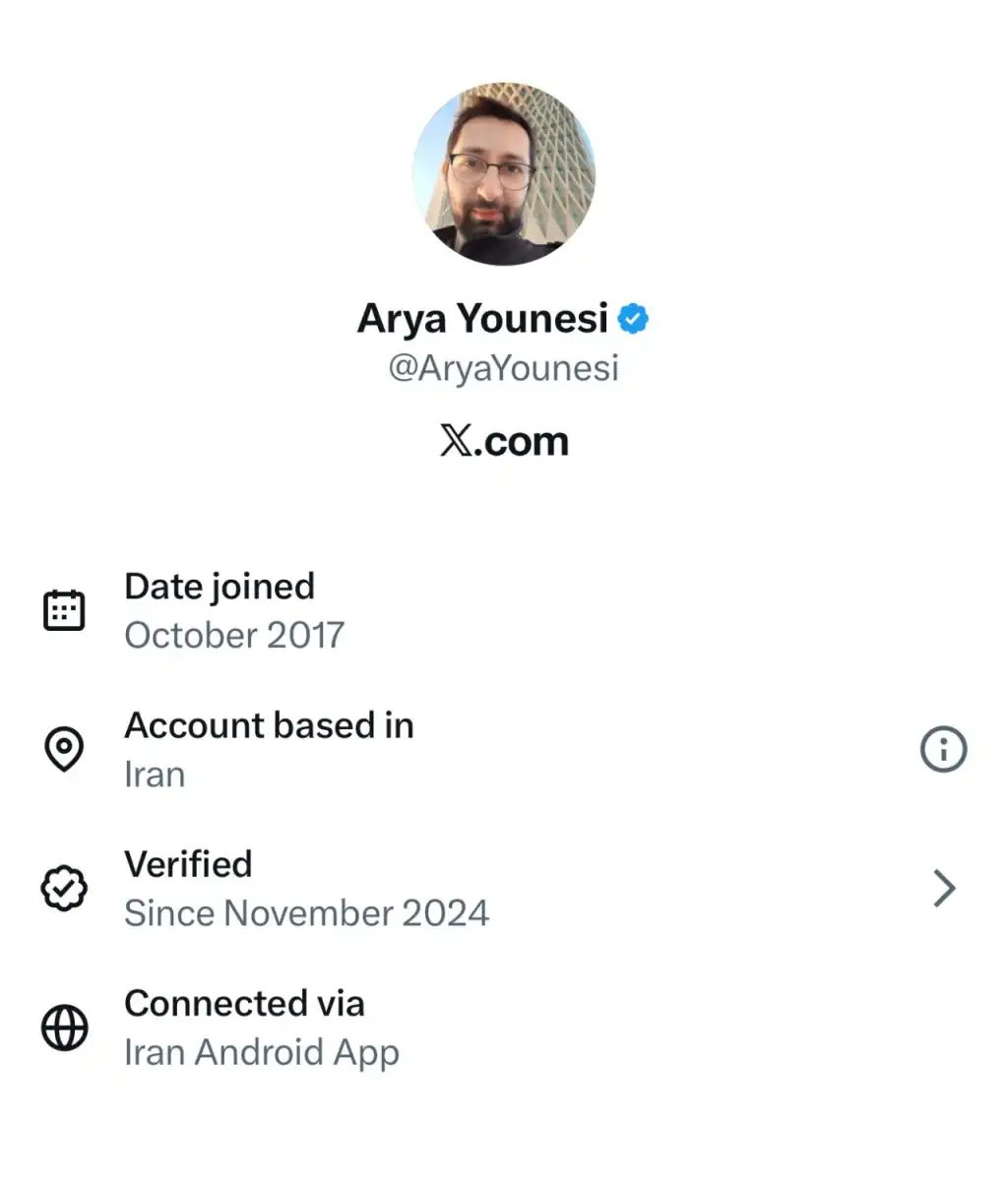Click the blue verified checkmark next to name

pyautogui.click(x=633, y=319)
